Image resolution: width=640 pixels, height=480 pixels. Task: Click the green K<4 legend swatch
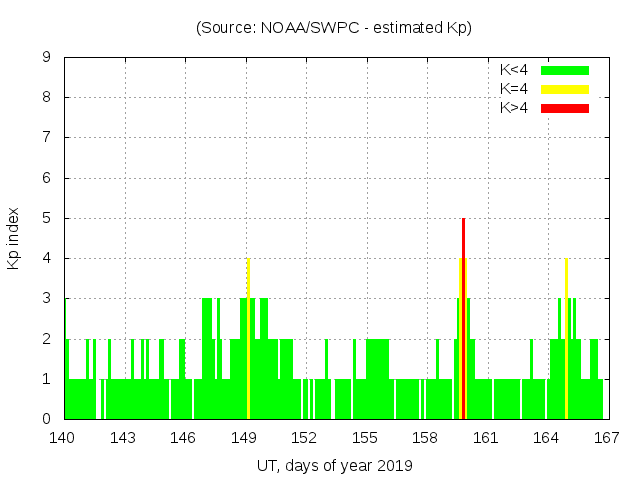pos(565,70)
